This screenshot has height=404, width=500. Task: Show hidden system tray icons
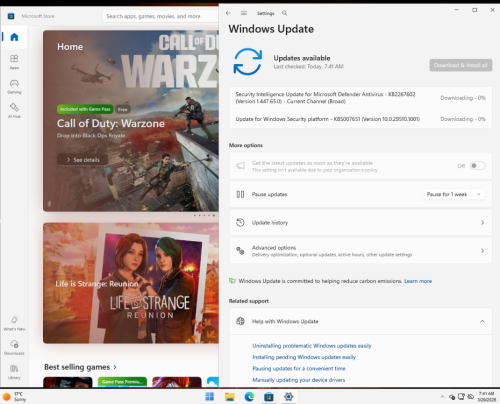(x=442, y=397)
